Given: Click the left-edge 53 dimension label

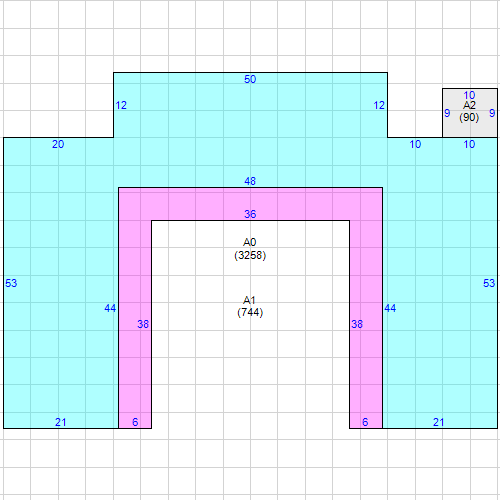Looking at the screenshot, I should [x=11, y=283].
